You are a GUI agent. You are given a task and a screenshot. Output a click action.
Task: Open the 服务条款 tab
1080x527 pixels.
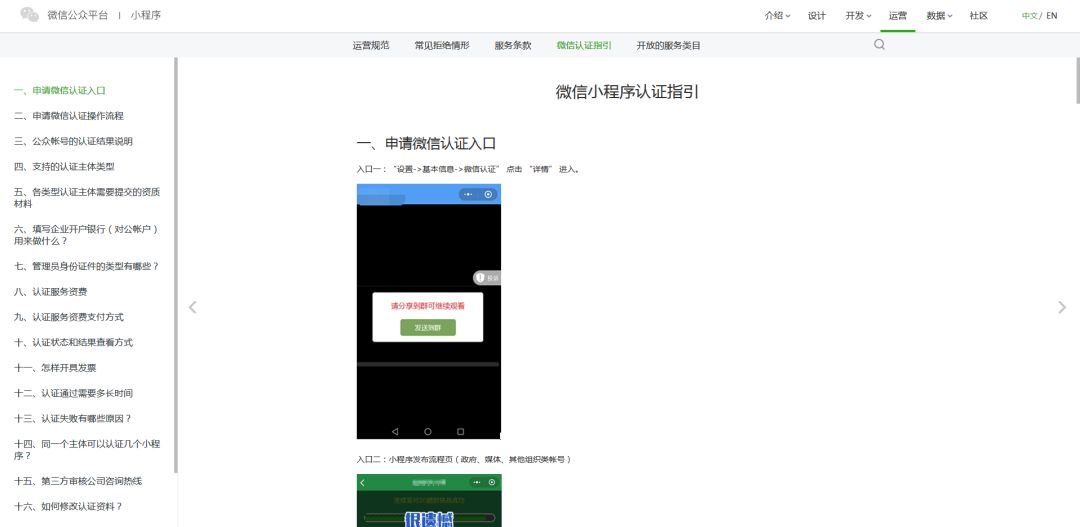(513, 45)
